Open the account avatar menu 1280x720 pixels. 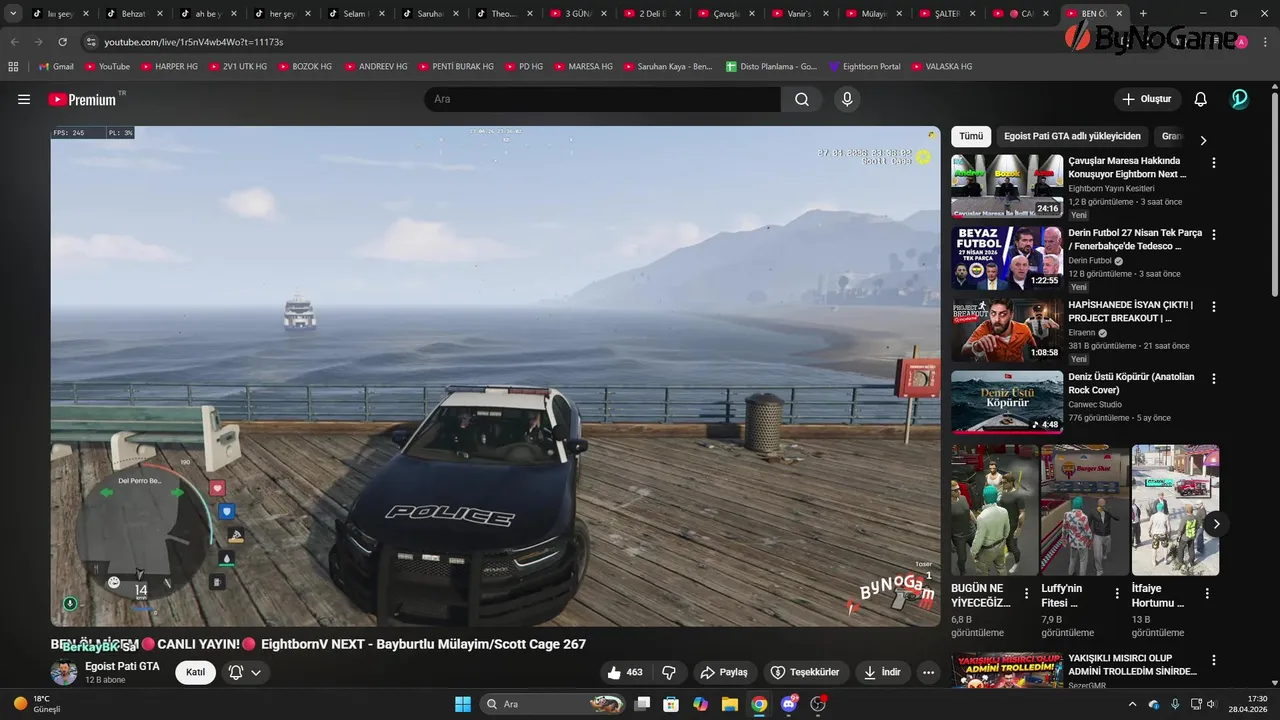pos(1239,99)
